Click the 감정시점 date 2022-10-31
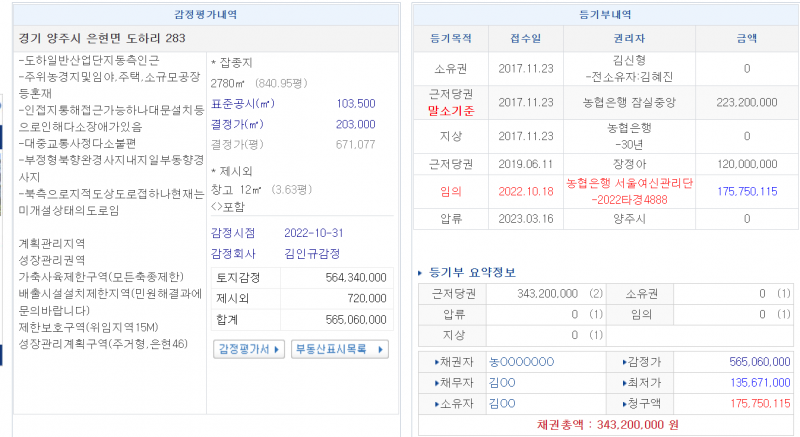 click(x=313, y=233)
